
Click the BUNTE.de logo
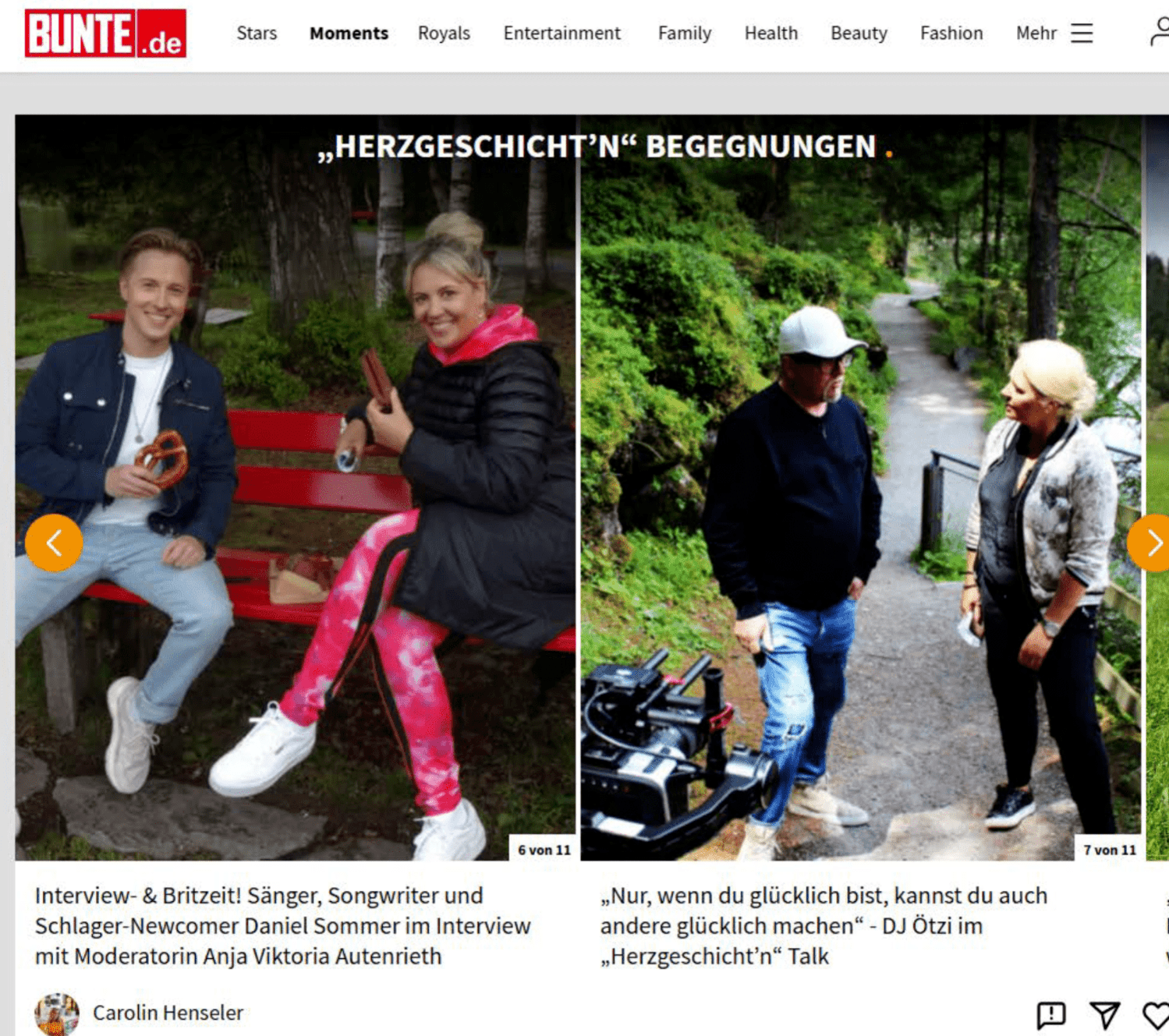pos(105,34)
